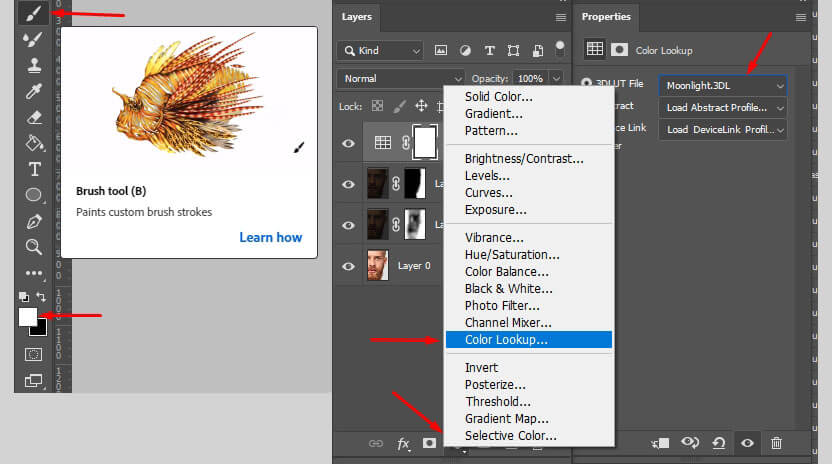Open the Load DeviceLink Profile dropdown

click(x=723, y=130)
